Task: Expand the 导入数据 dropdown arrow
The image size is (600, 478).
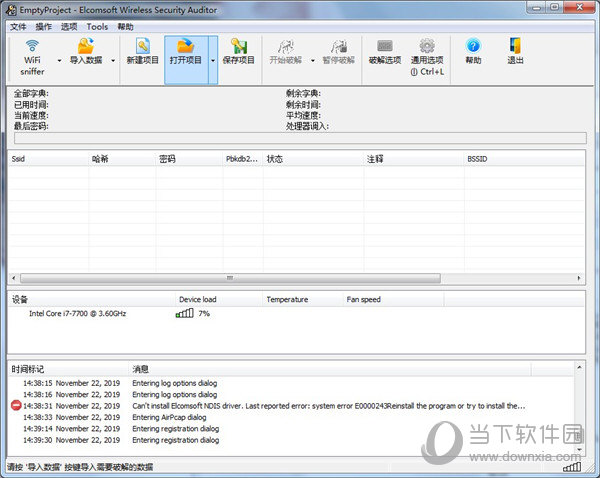Action: tap(113, 60)
